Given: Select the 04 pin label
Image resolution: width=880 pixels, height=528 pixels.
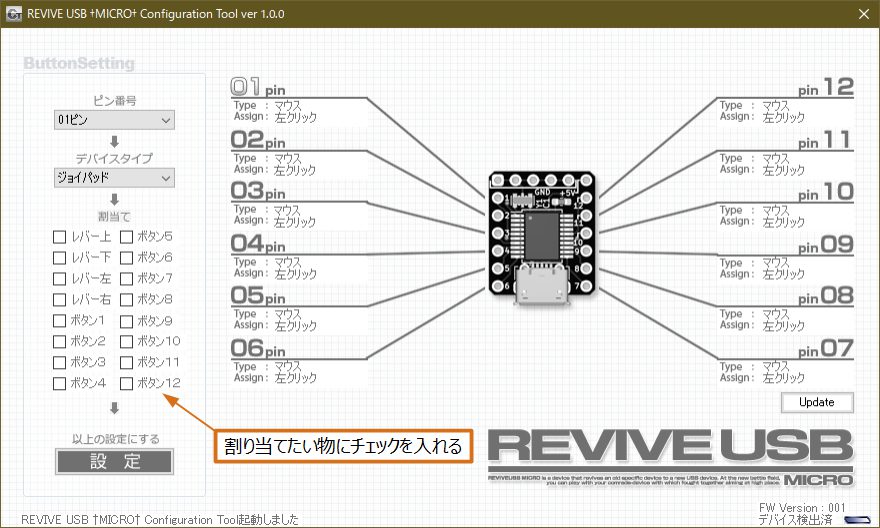Looking at the screenshot, I should pyautogui.click(x=258, y=244).
